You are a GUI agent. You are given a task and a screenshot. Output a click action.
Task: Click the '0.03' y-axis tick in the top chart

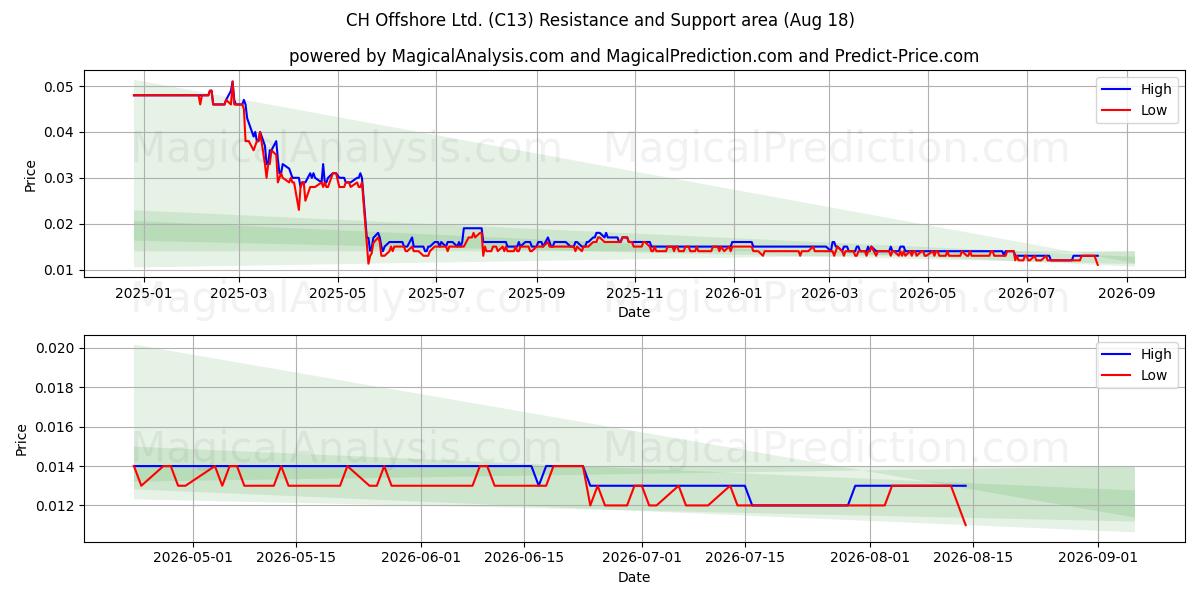pyautogui.click(x=60, y=178)
